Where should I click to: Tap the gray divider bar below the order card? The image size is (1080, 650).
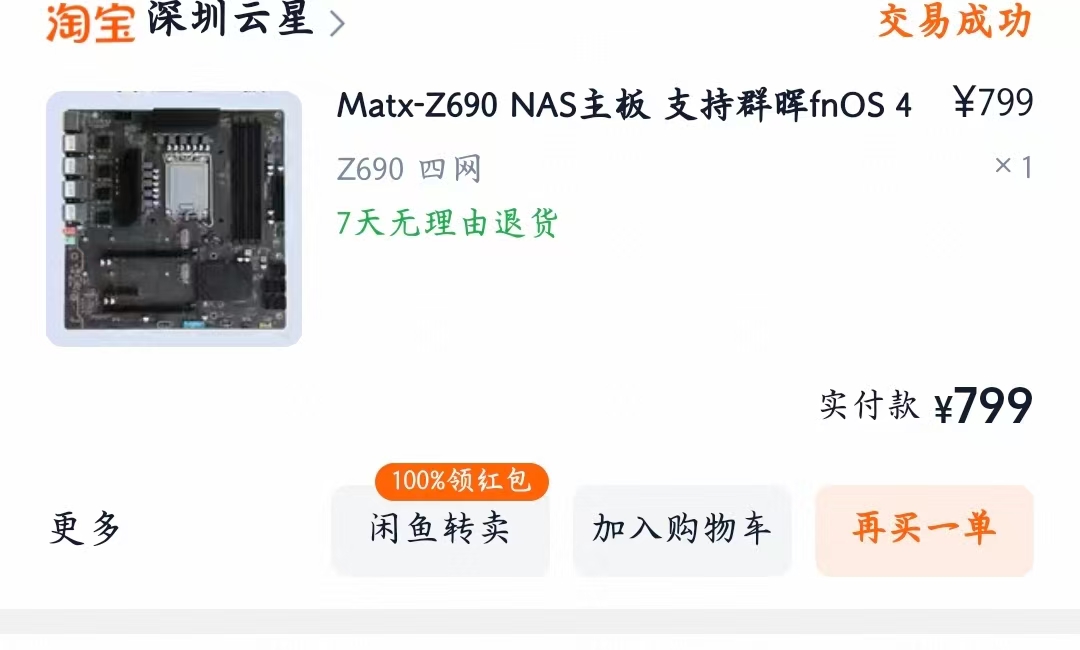(540, 621)
